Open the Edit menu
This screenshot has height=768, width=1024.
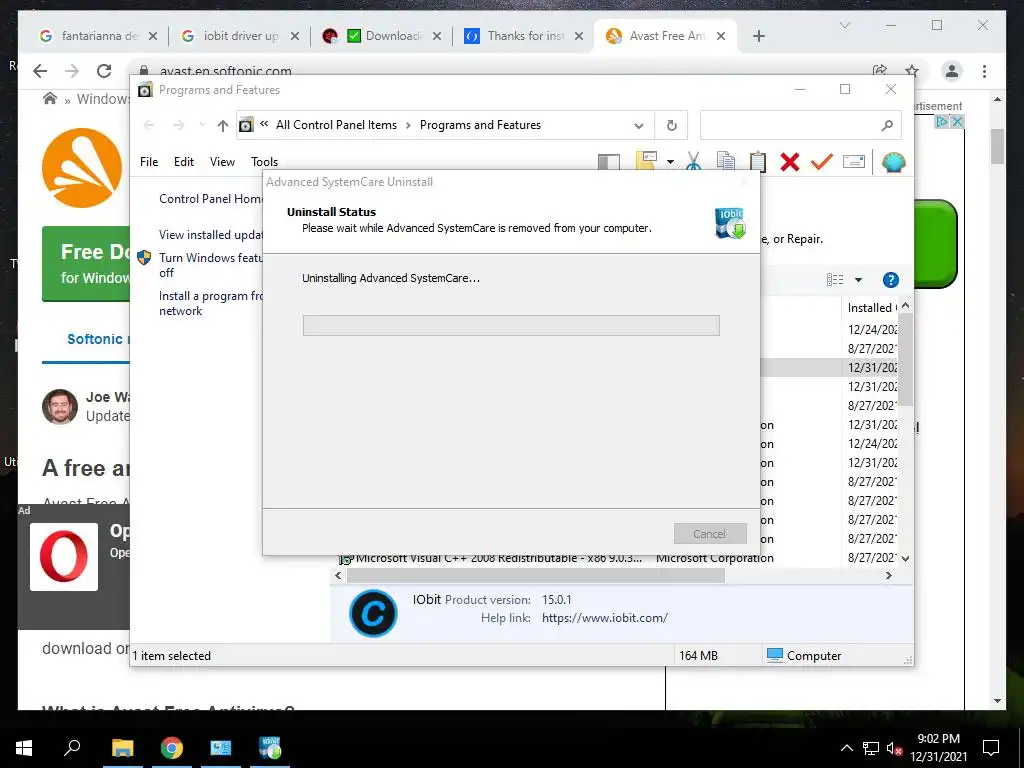pos(184,162)
